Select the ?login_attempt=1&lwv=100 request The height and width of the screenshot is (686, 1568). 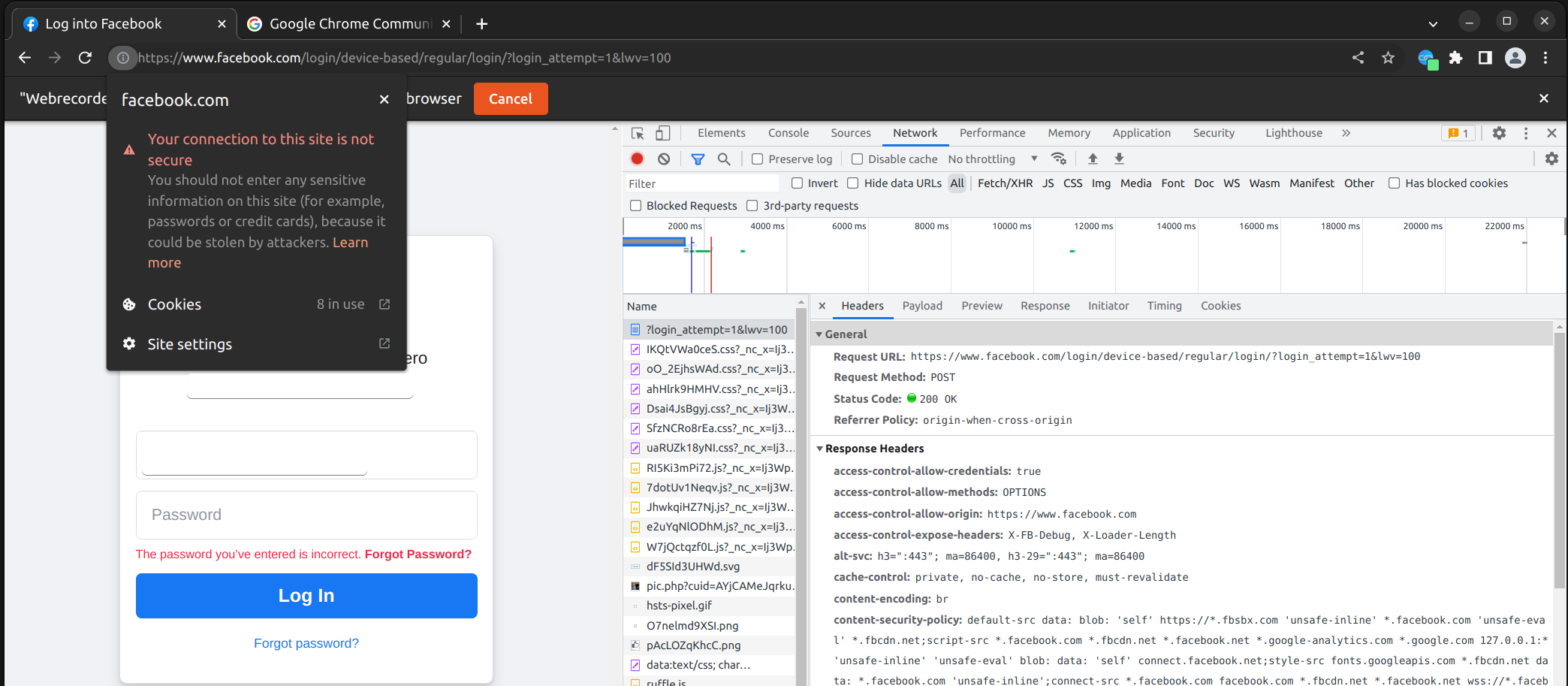coord(709,330)
